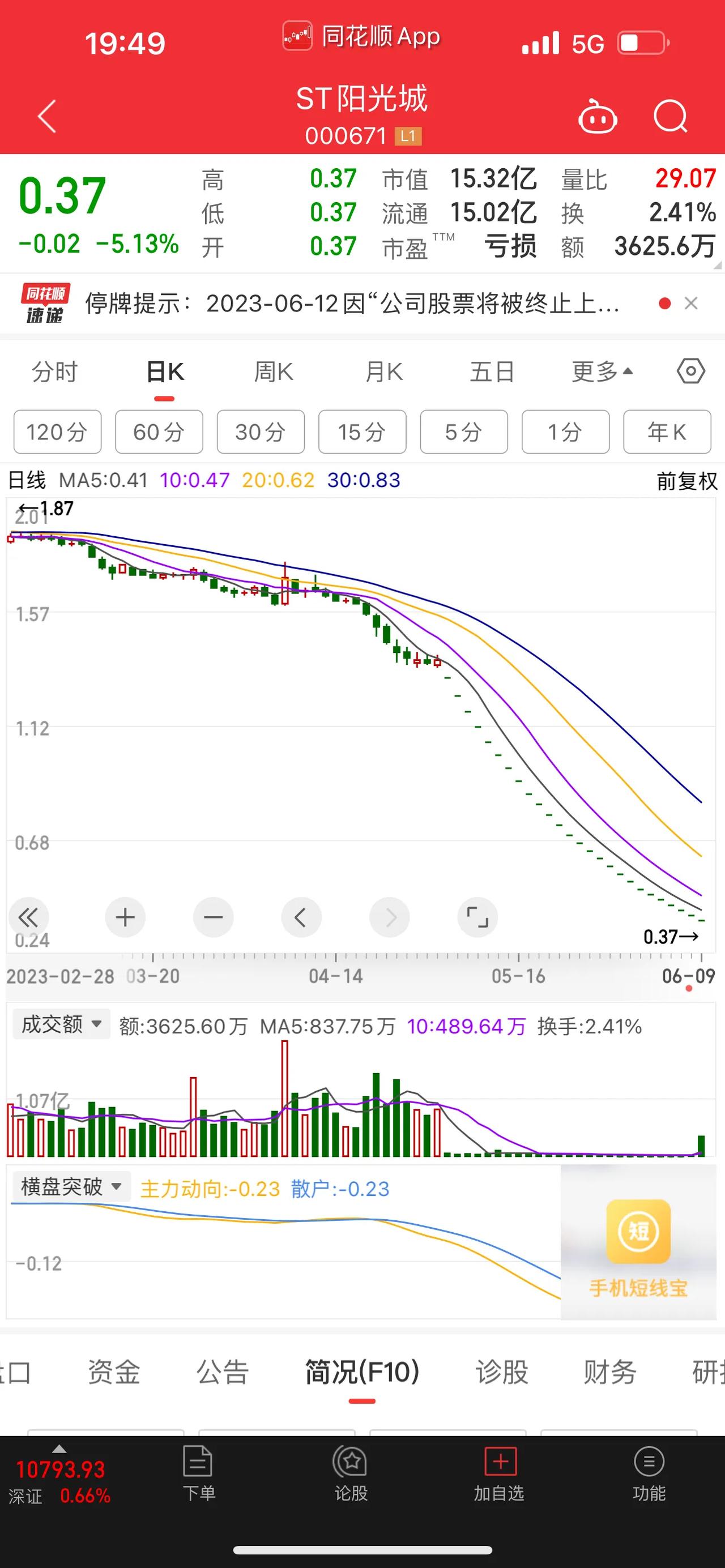Tap the 量比 29.07 value
This screenshot has height=1568, width=725.
point(685,179)
